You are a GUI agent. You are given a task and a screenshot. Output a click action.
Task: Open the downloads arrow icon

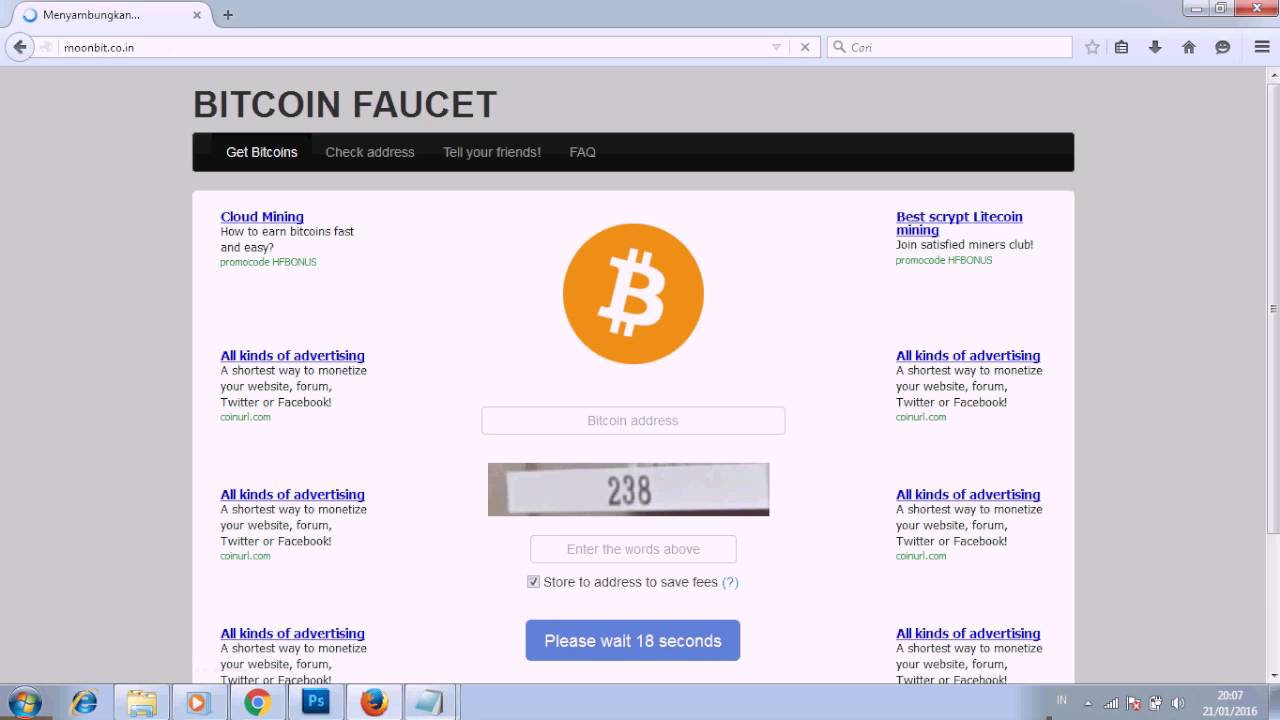[x=1155, y=47]
